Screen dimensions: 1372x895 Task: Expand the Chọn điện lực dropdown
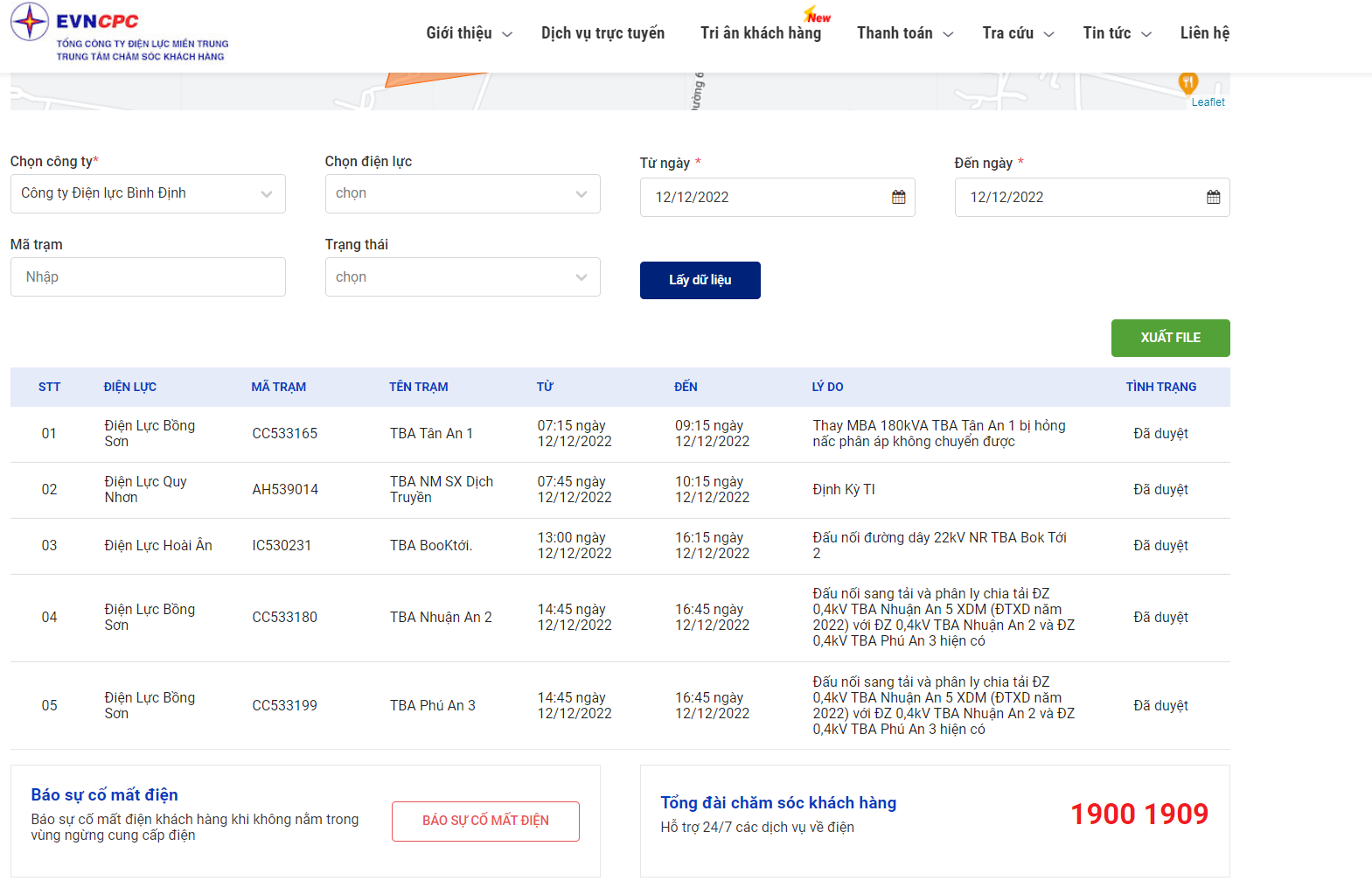pos(463,193)
